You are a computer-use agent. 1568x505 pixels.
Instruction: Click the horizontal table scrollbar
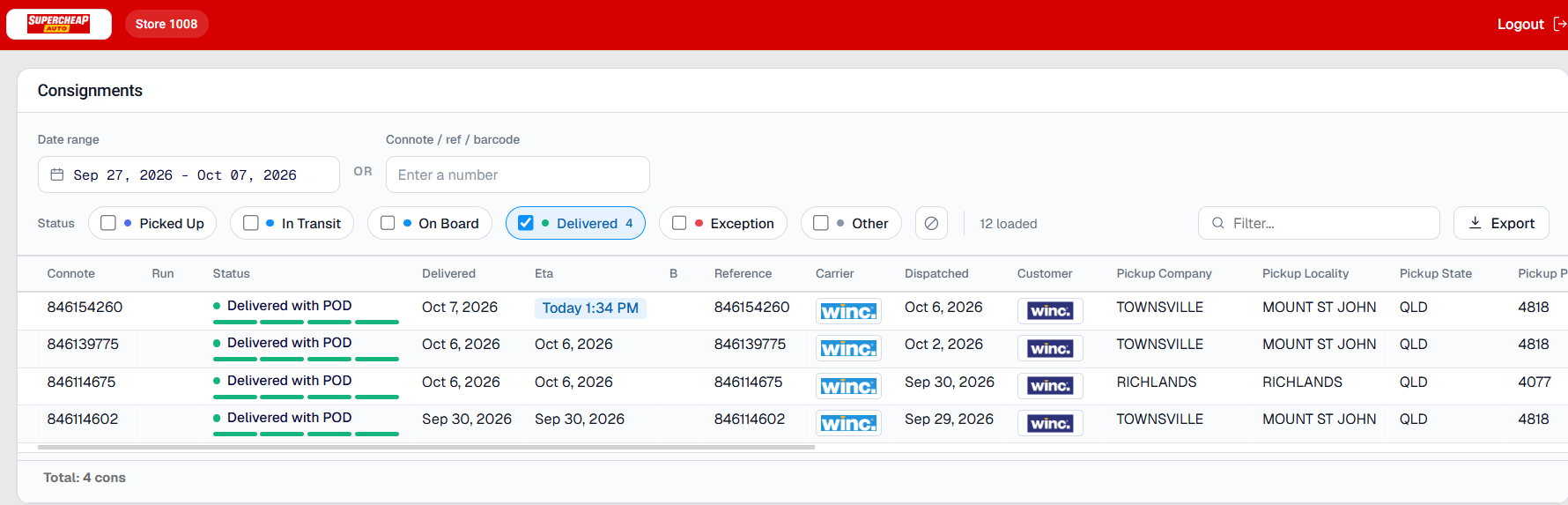pyautogui.click(x=426, y=448)
